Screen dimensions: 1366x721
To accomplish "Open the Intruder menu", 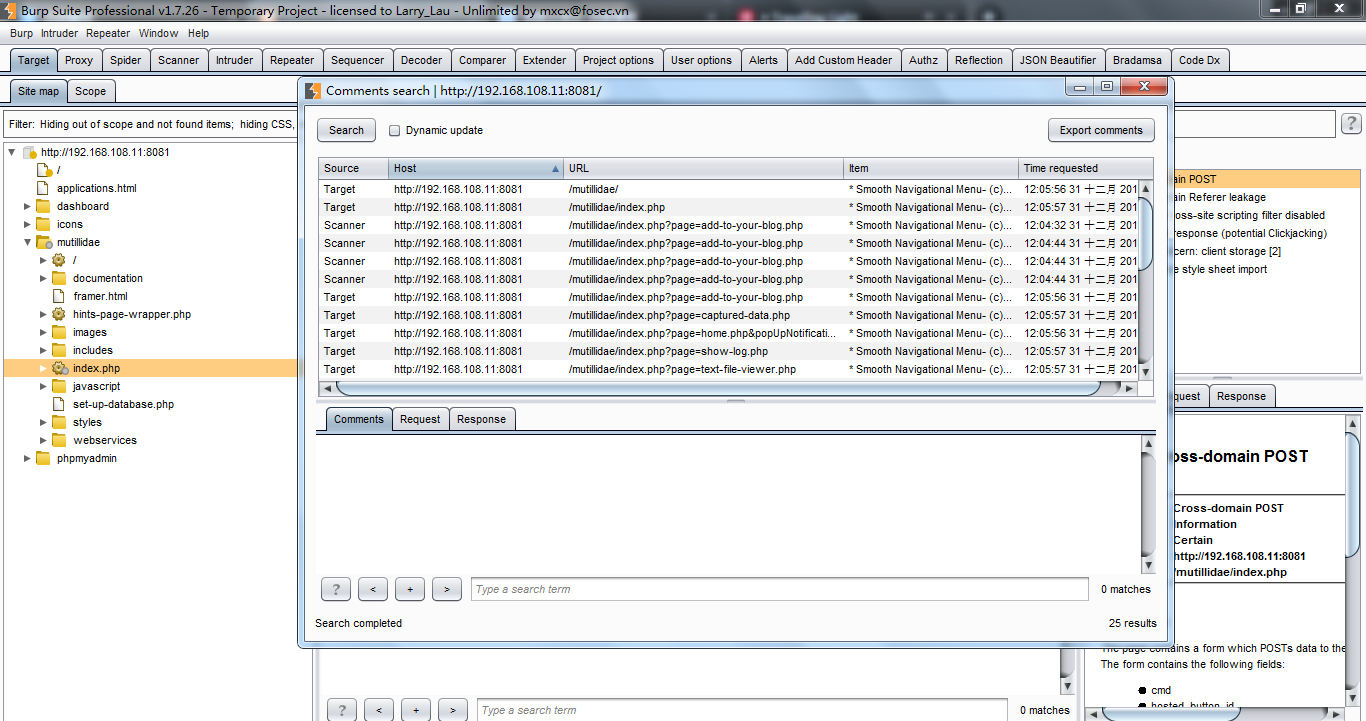I will click(x=59, y=33).
